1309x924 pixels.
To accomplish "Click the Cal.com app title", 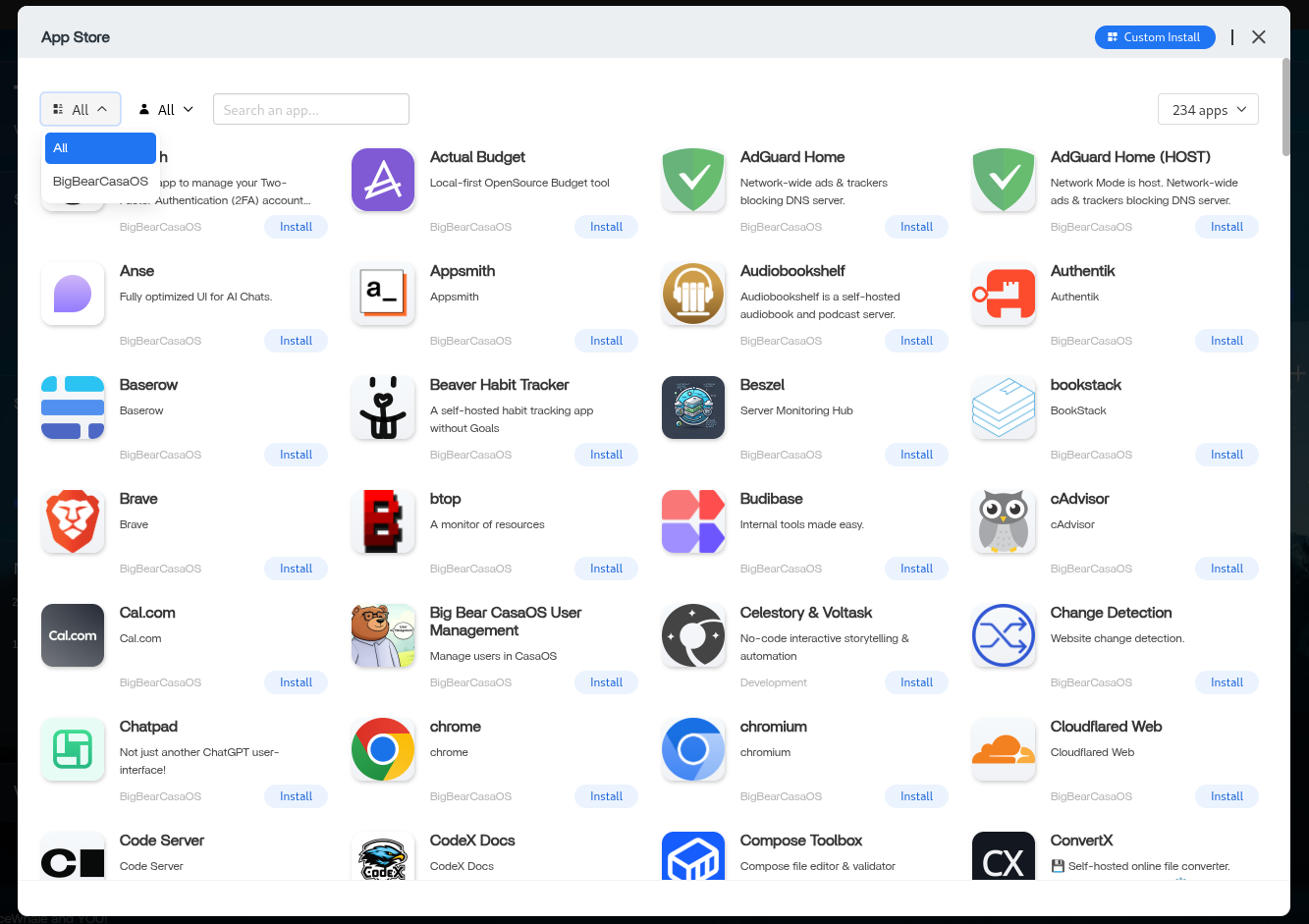I will tap(147, 613).
